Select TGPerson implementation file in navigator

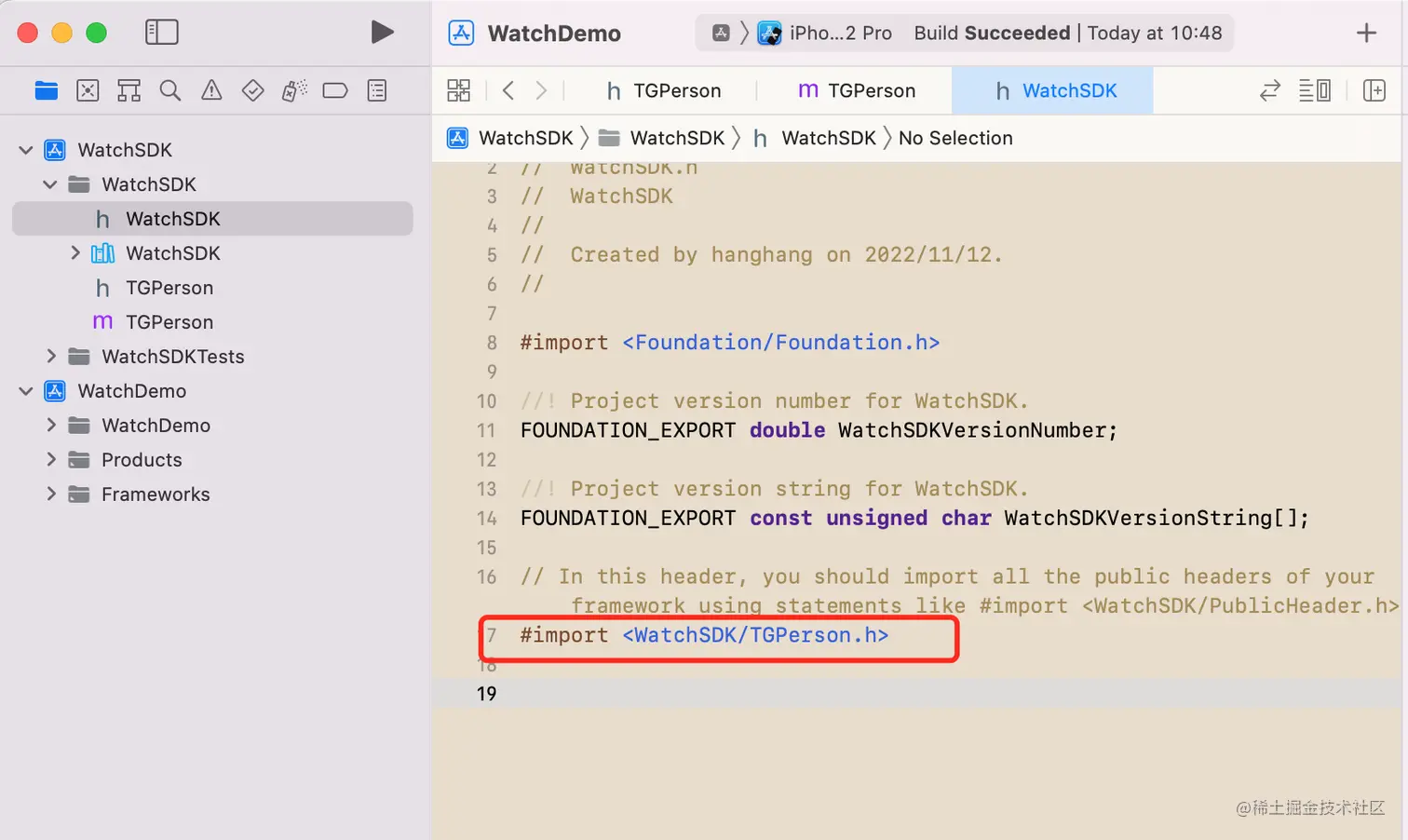point(212,322)
